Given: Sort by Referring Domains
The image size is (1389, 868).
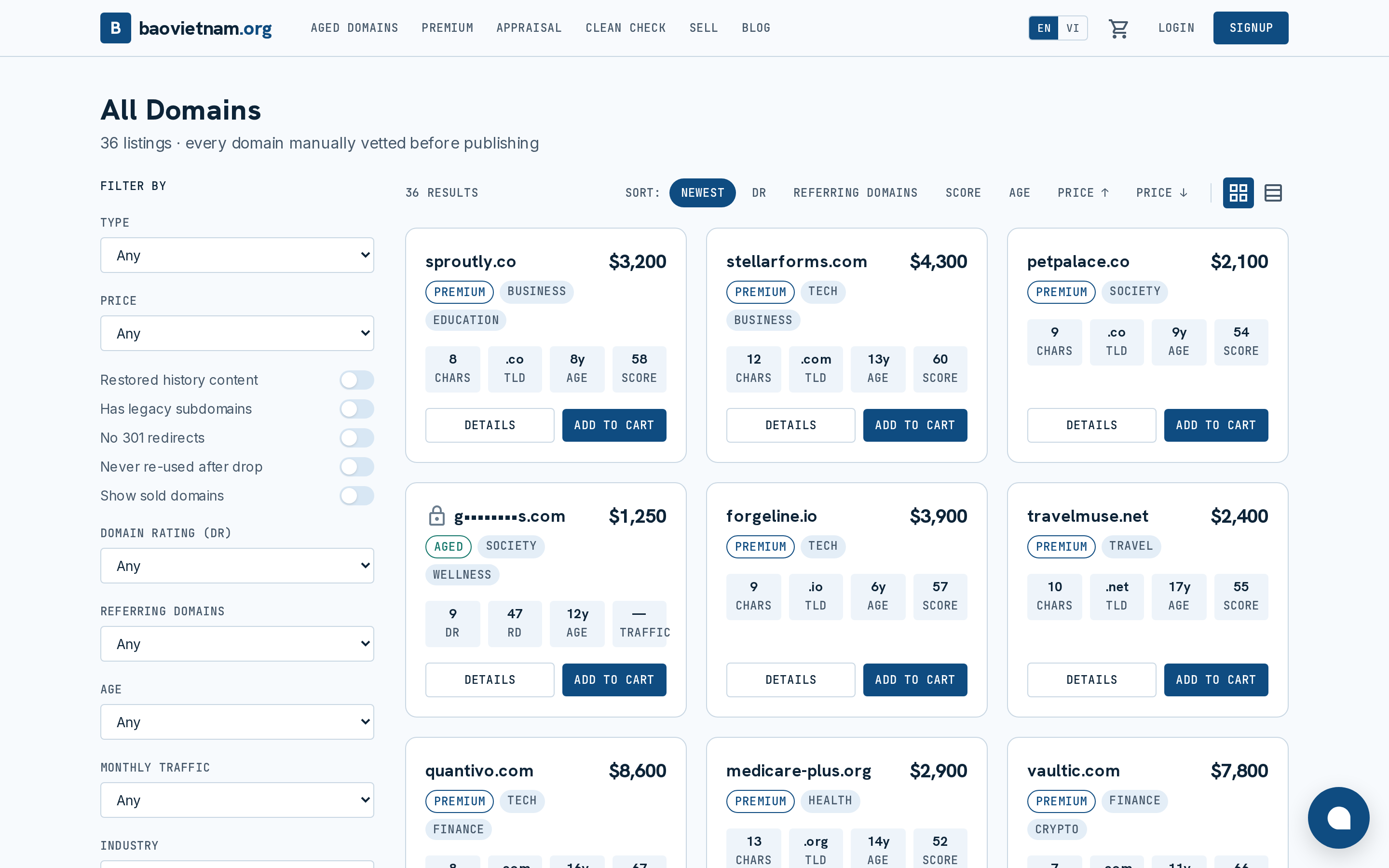Looking at the screenshot, I should point(855,193).
